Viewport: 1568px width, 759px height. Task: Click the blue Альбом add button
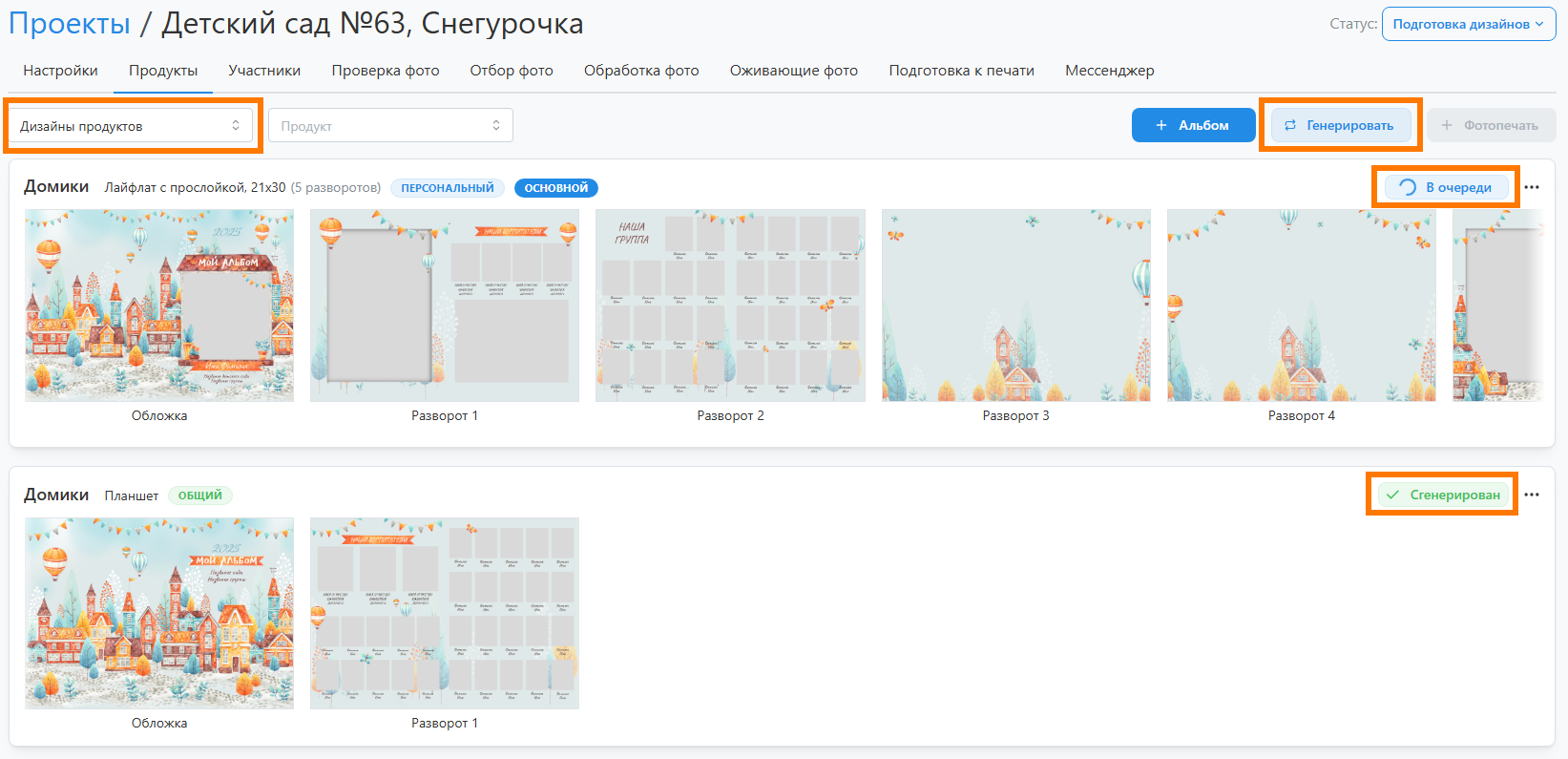[x=1193, y=125]
